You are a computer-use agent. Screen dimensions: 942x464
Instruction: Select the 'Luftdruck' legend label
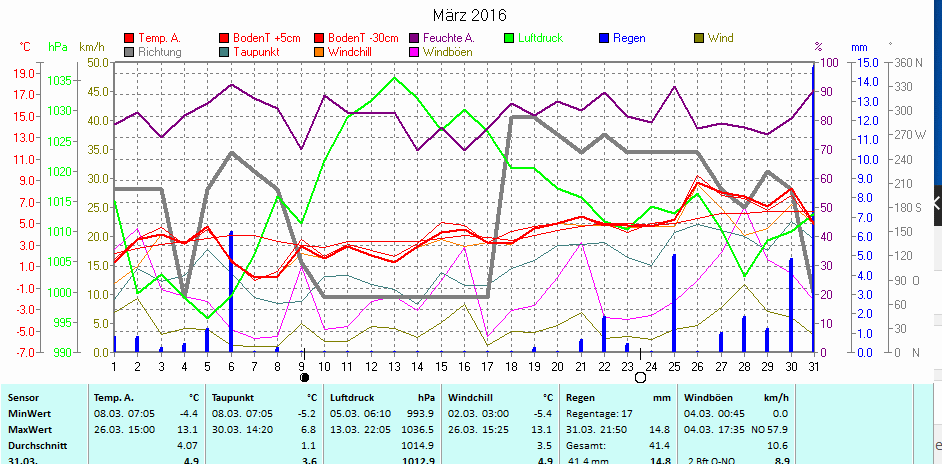(x=540, y=38)
